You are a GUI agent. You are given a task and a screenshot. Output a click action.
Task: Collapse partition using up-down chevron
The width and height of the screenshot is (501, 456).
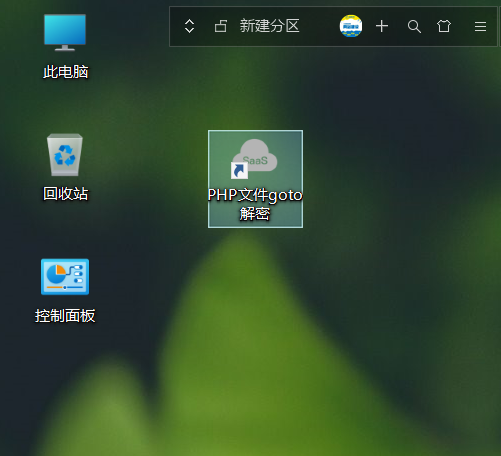189,26
